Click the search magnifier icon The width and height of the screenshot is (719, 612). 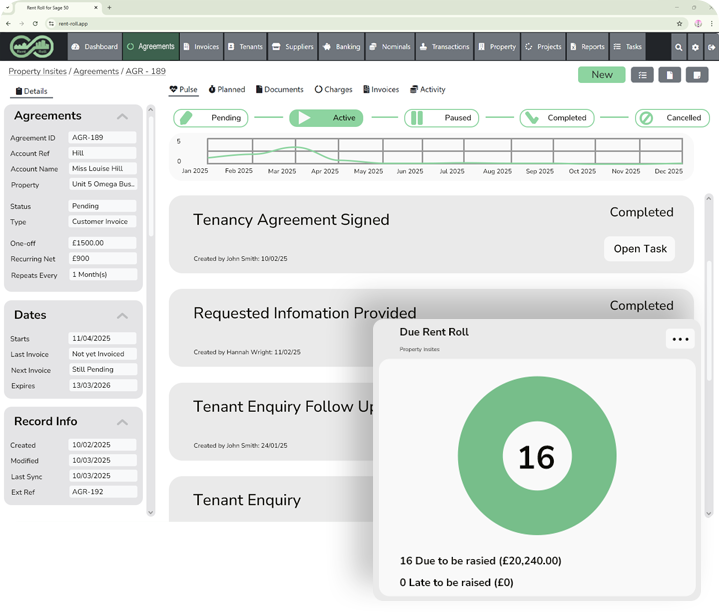click(x=679, y=47)
